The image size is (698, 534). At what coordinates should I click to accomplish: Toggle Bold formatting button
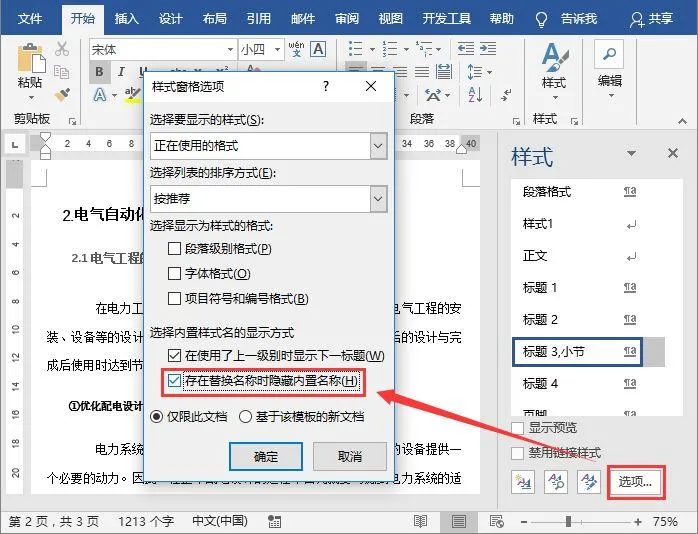point(100,72)
